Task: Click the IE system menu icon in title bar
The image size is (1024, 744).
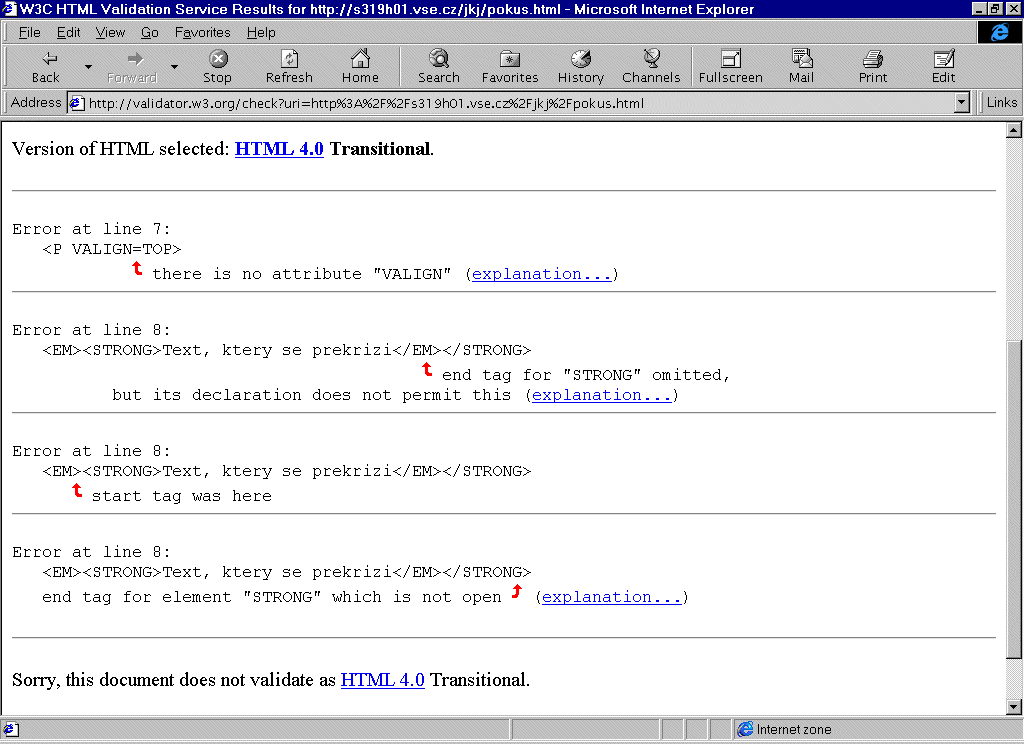Action: [x=8, y=8]
